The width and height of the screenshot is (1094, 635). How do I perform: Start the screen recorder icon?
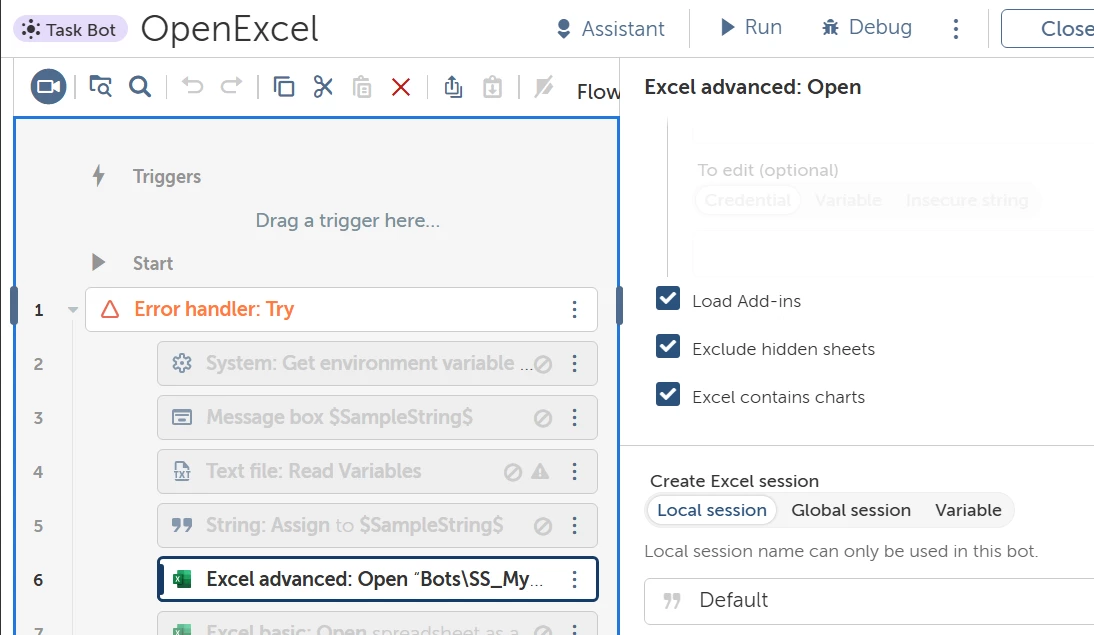(48, 87)
